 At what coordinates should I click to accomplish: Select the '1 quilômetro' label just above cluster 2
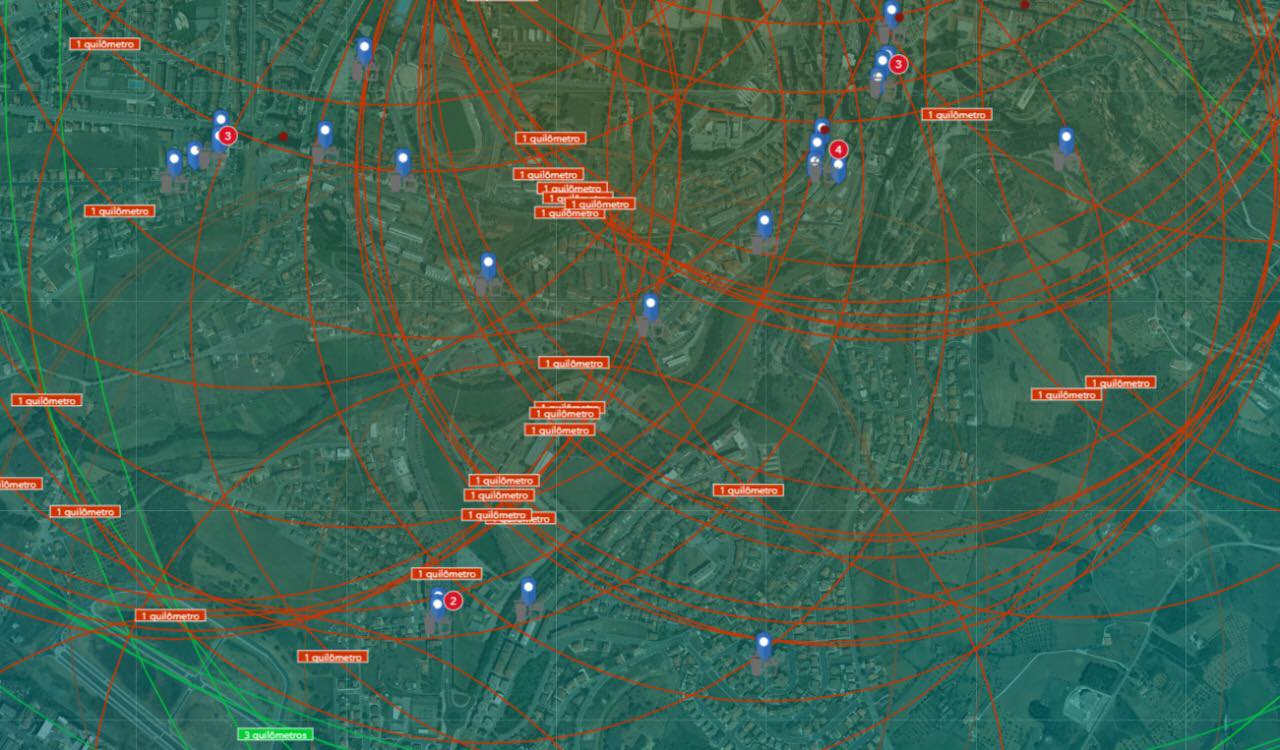pyautogui.click(x=447, y=574)
